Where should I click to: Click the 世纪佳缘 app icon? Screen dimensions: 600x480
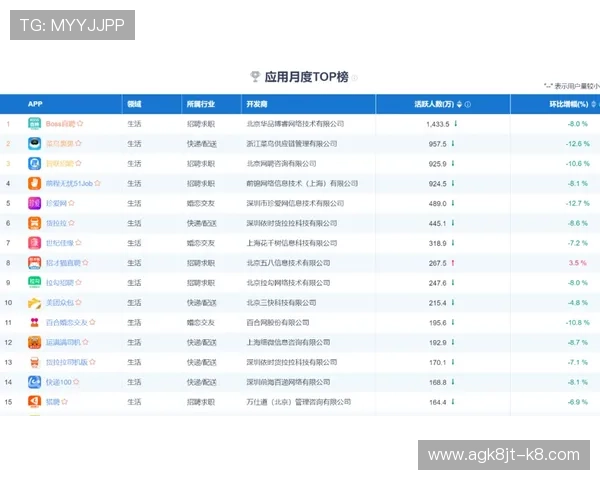pyautogui.click(x=34, y=243)
